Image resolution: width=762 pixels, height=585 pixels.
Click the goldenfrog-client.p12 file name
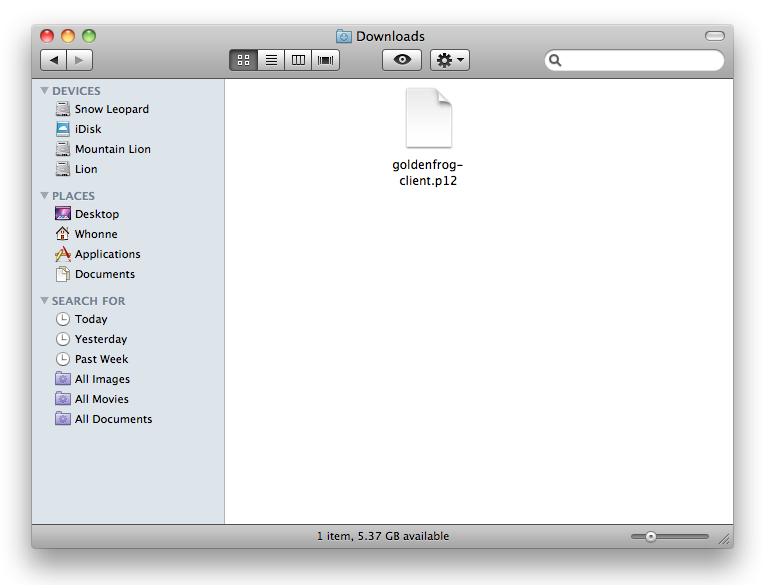pyautogui.click(x=428, y=172)
